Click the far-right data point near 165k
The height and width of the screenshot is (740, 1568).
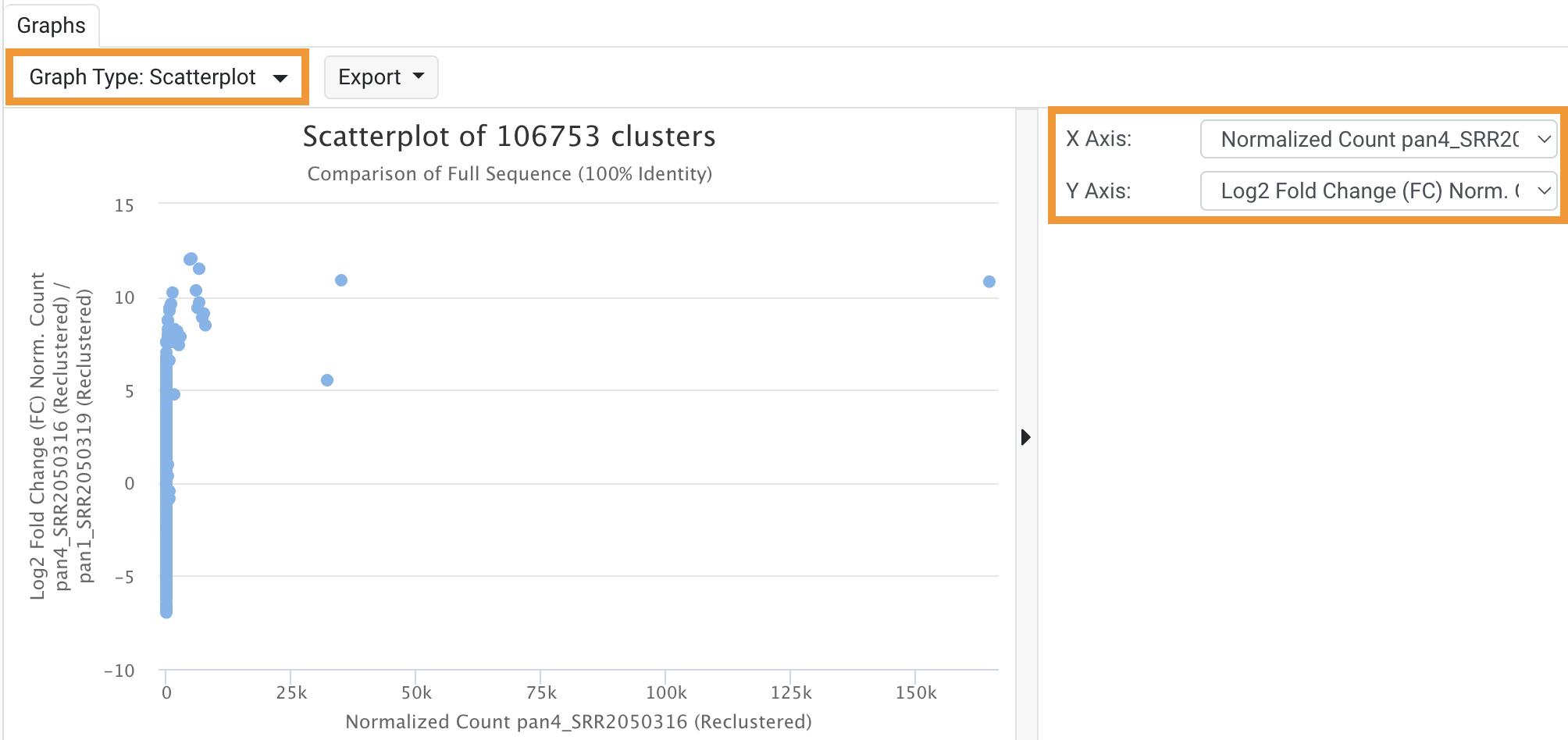tap(989, 282)
